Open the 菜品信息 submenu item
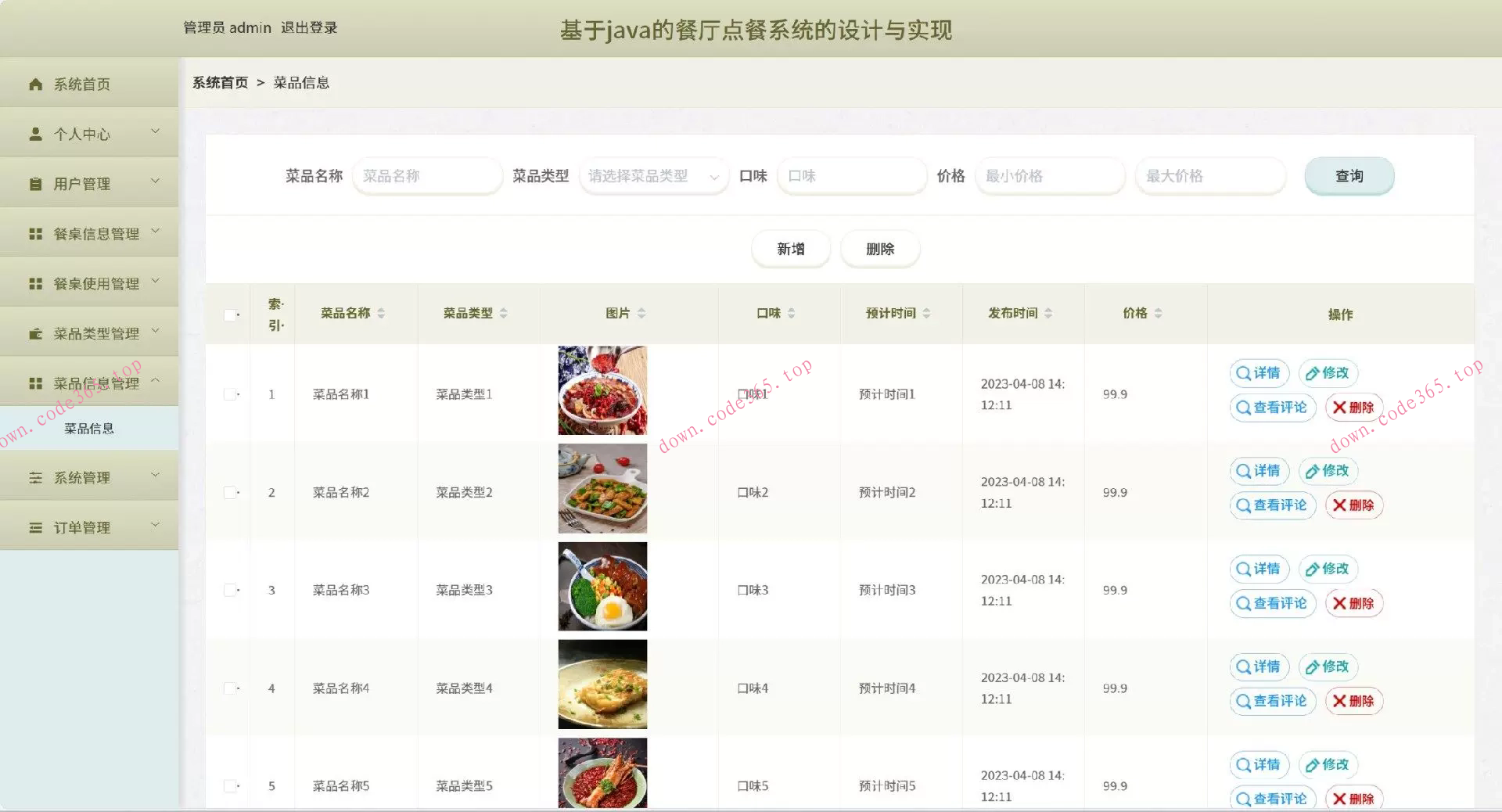The image size is (1502, 812). pos(88,428)
